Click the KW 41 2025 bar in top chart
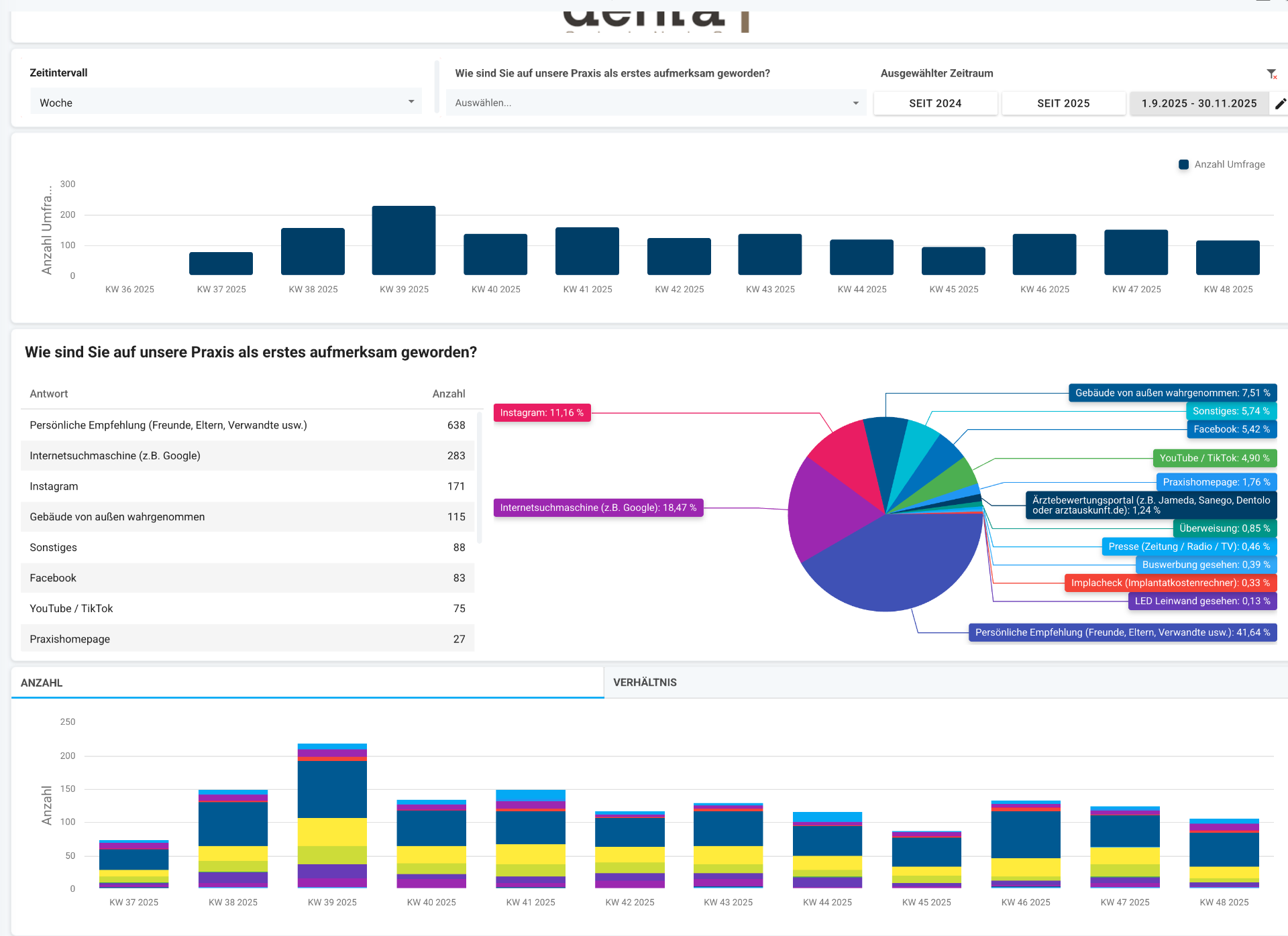This screenshot has width=1288, height=936. (587, 251)
